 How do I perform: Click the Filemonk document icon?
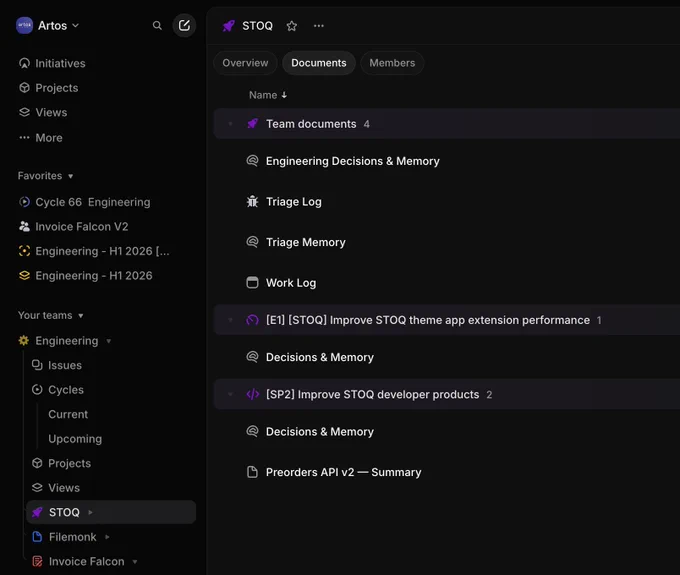point(37,537)
